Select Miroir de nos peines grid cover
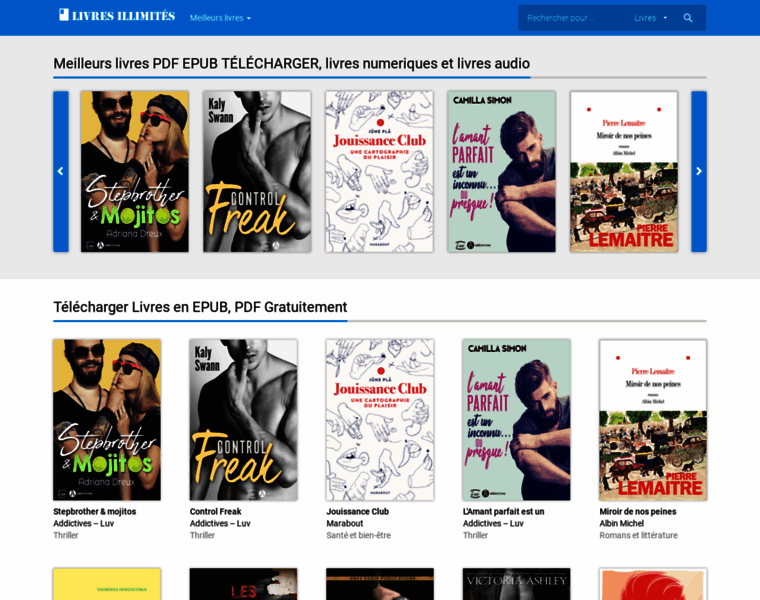This screenshot has width=760, height=600. (653, 420)
